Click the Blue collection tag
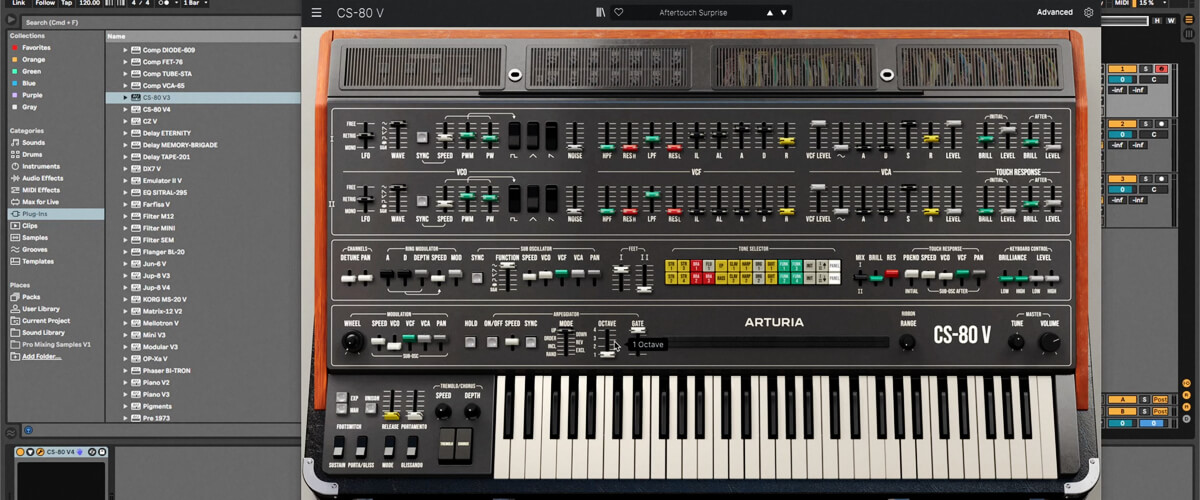Image resolution: width=1200 pixels, height=500 pixels. (30, 83)
